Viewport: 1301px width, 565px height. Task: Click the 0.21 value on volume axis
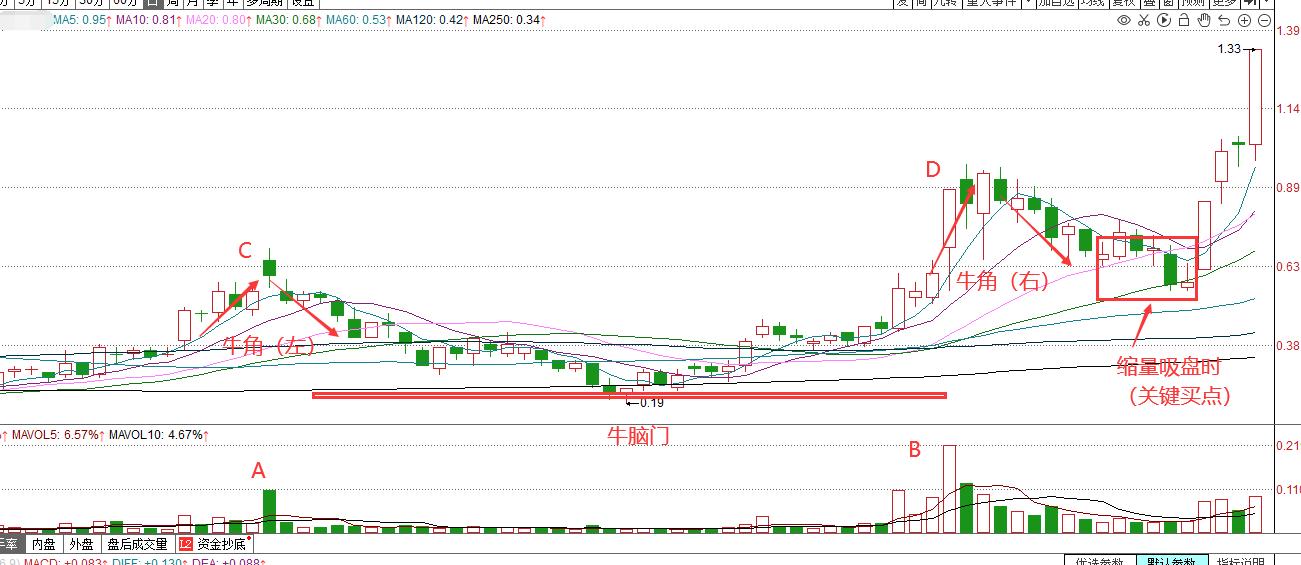(x=1289, y=446)
